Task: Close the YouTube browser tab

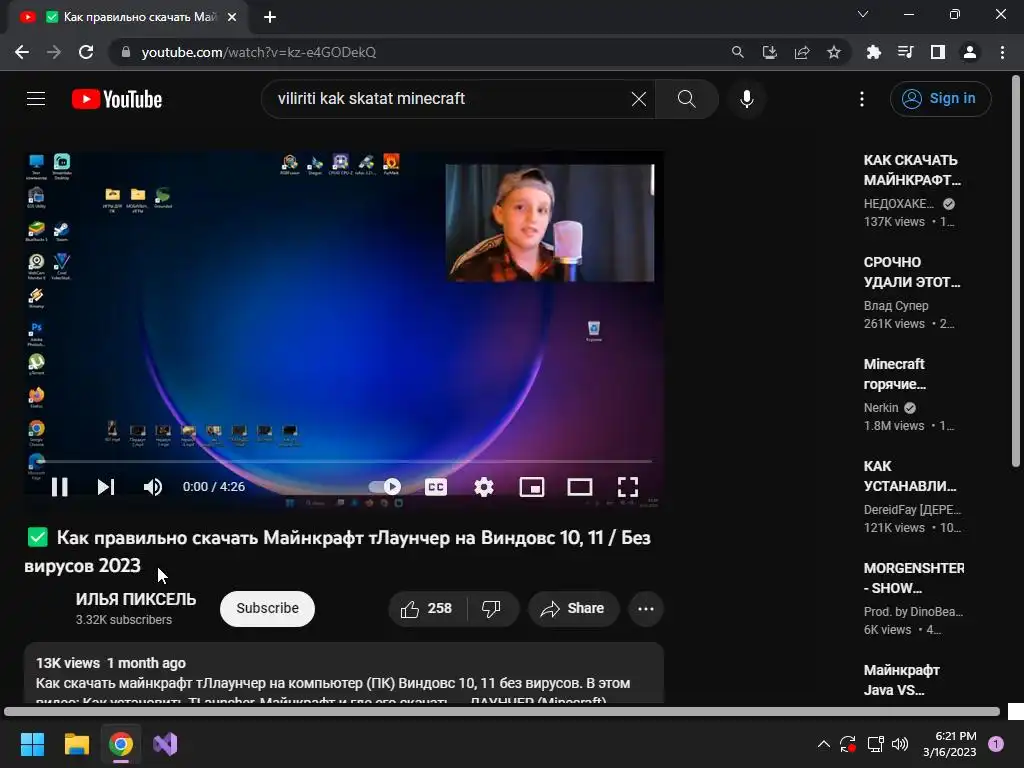Action: 231,17
